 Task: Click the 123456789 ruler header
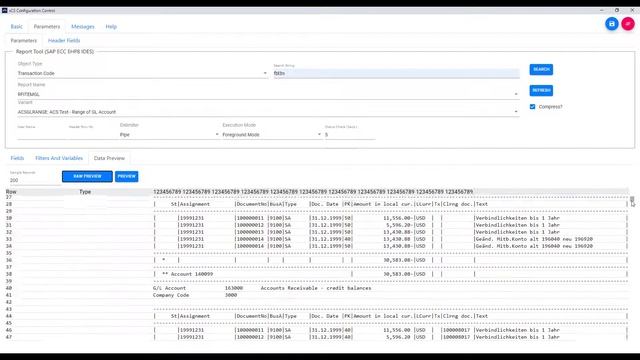coord(313,192)
